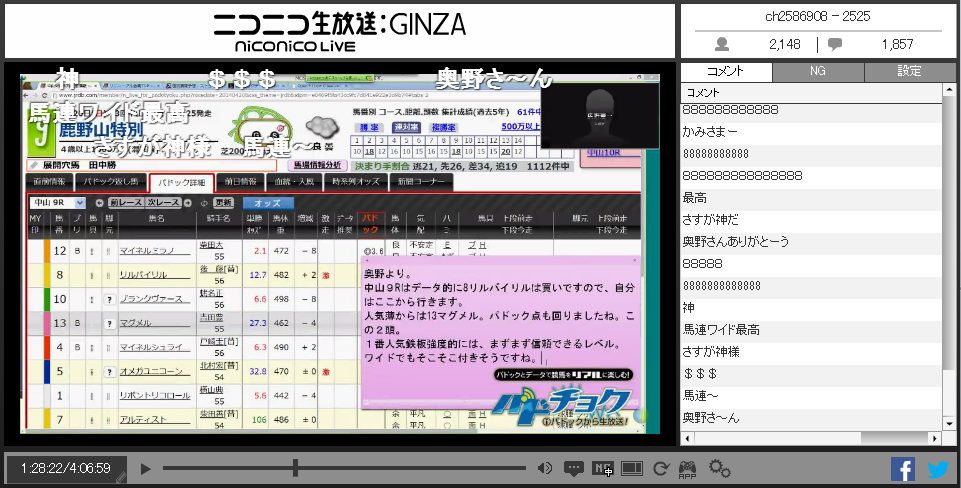Click the blue オッズ button
This screenshot has height=488, width=961.
pos(268,203)
